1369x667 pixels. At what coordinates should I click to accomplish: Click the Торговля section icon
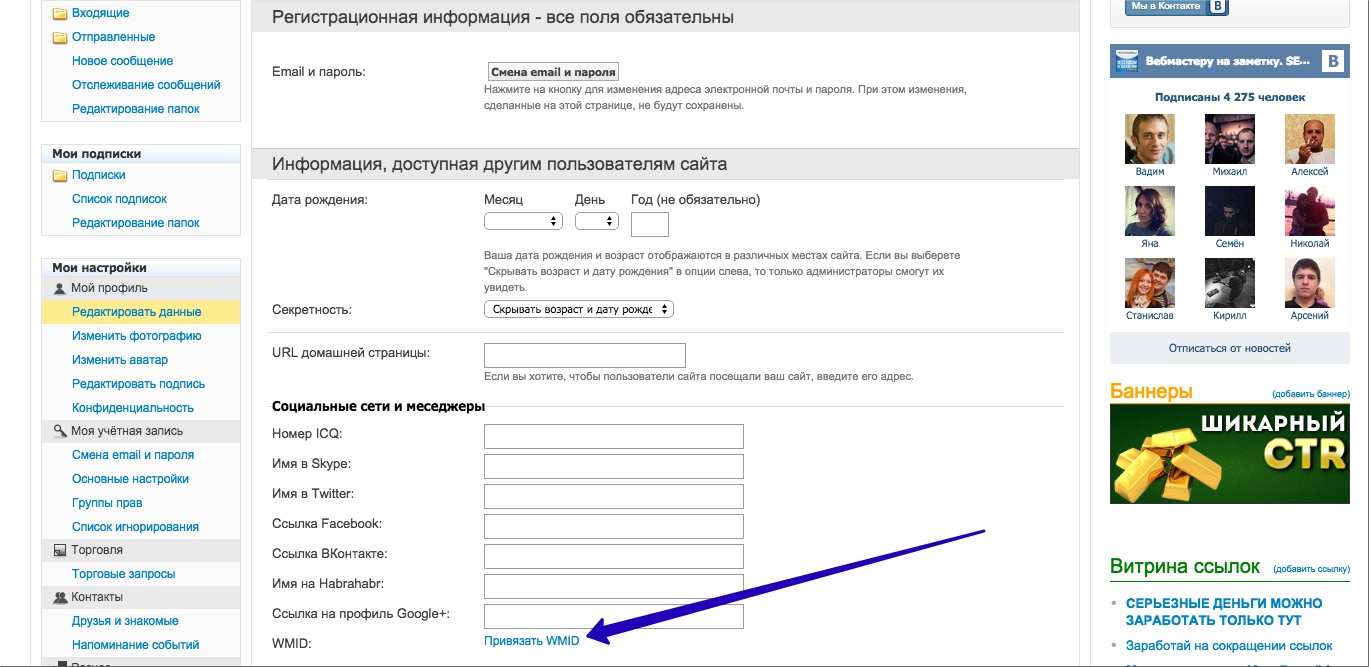(59, 550)
